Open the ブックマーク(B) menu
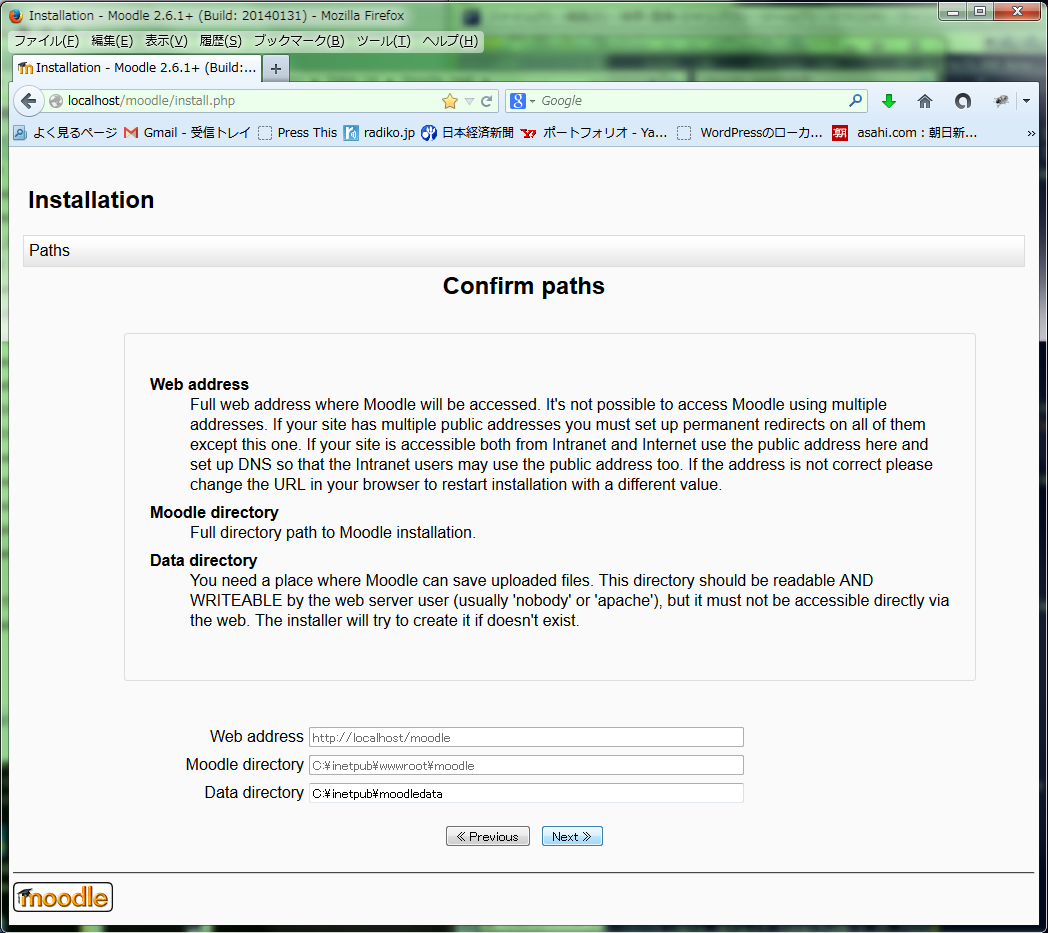1048x933 pixels. (x=299, y=41)
